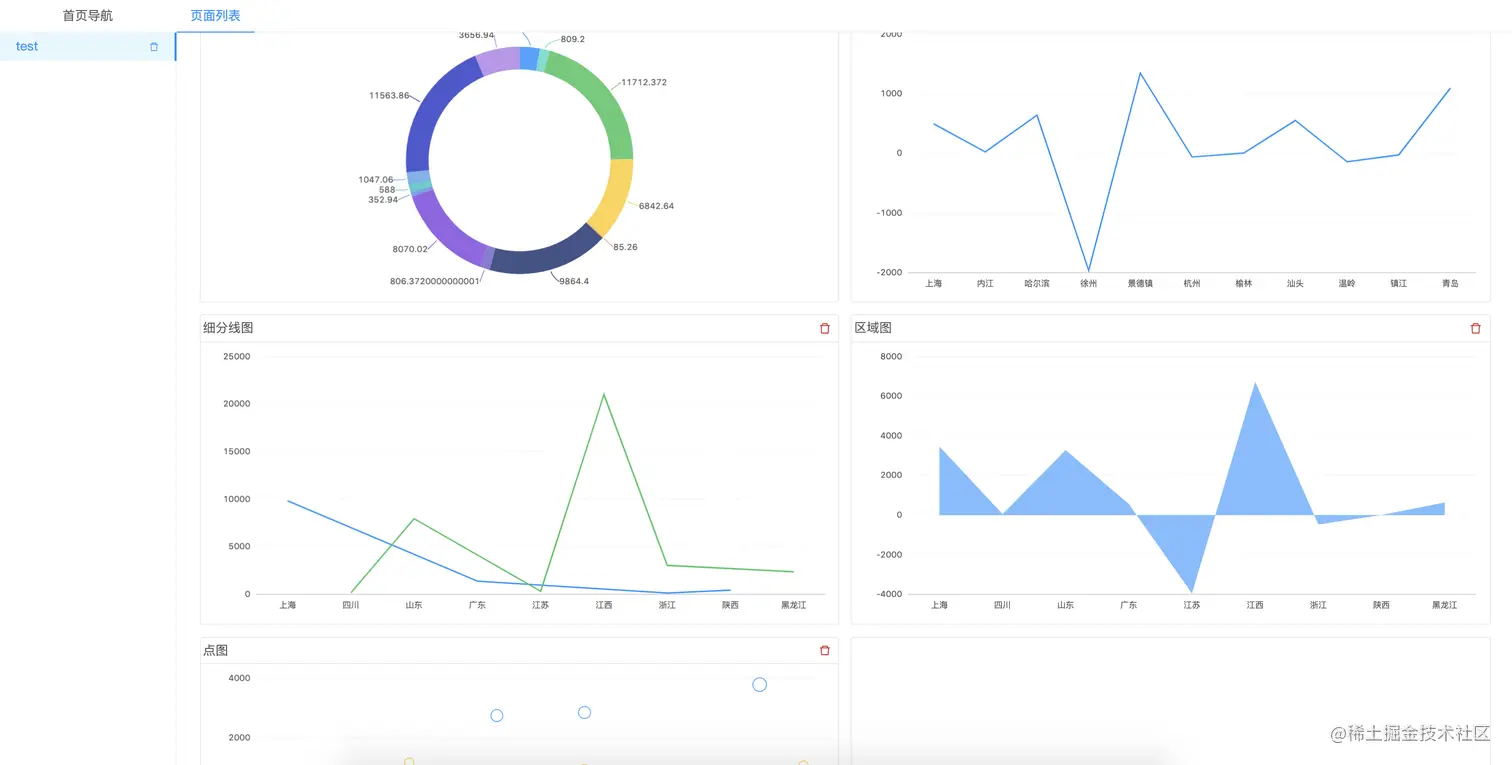1512x765 pixels.
Task: Click the green donut segment labeled 11712.372
Action: pyautogui.click(x=601, y=100)
